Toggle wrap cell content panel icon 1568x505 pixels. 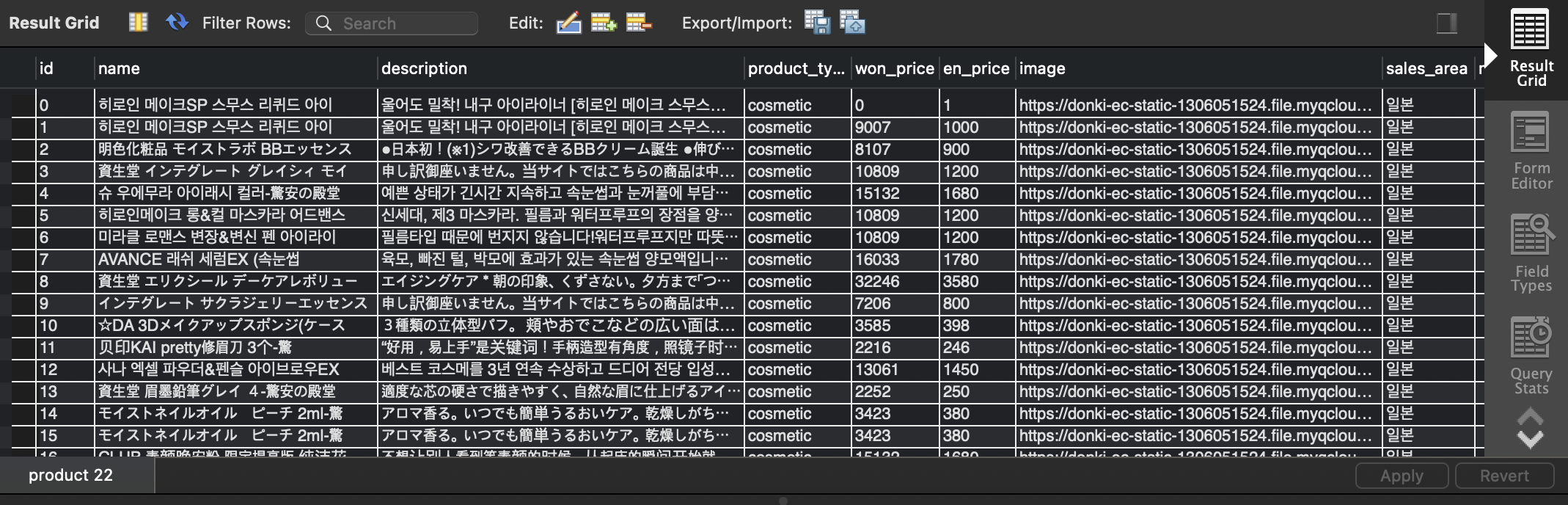click(1446, 23)
